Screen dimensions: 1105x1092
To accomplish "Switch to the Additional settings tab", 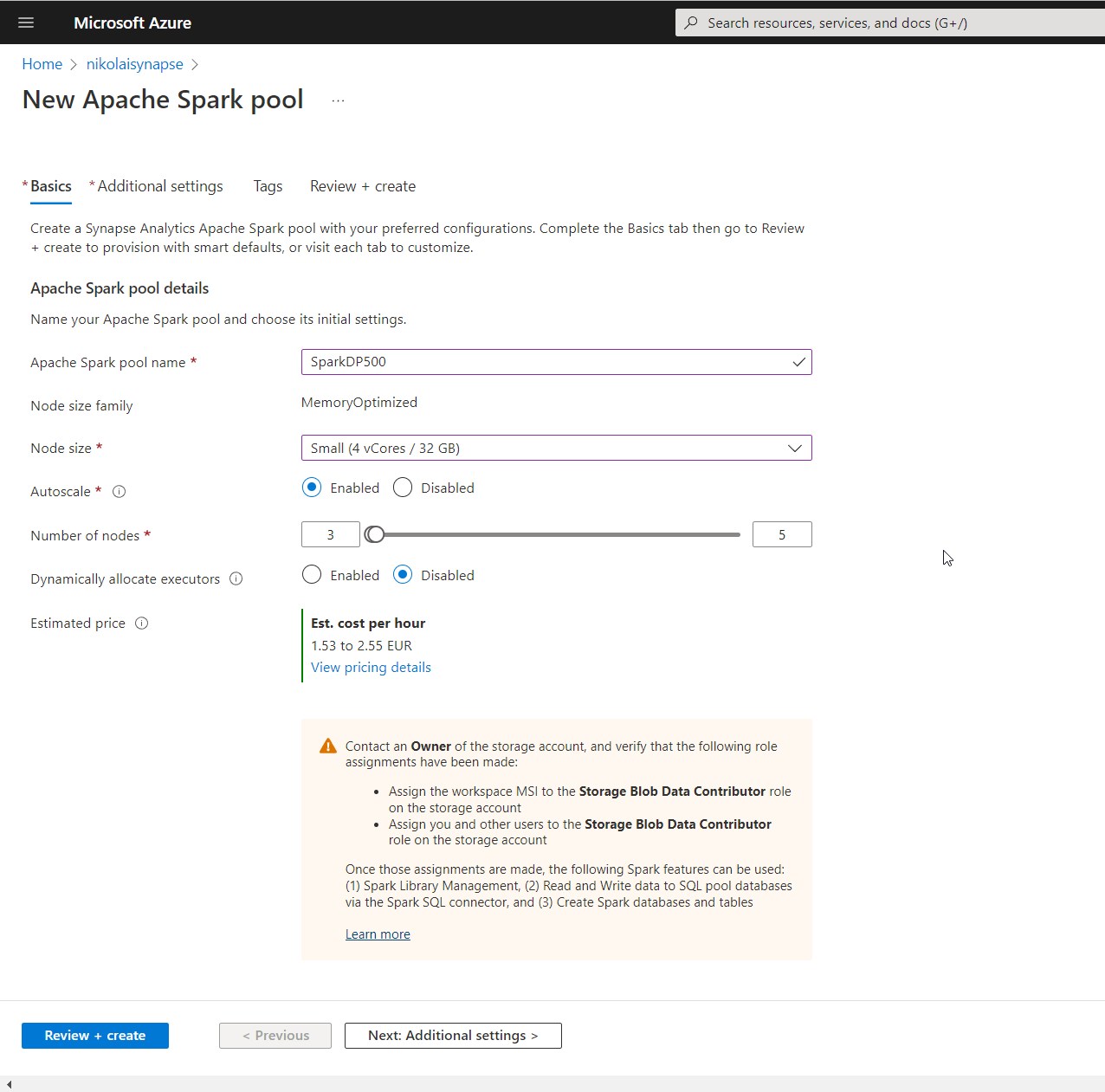I will point(159,186).
